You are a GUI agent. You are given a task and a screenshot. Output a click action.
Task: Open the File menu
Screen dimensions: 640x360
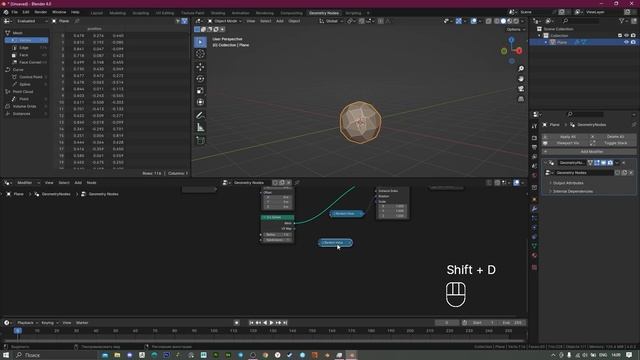point(15,12)
